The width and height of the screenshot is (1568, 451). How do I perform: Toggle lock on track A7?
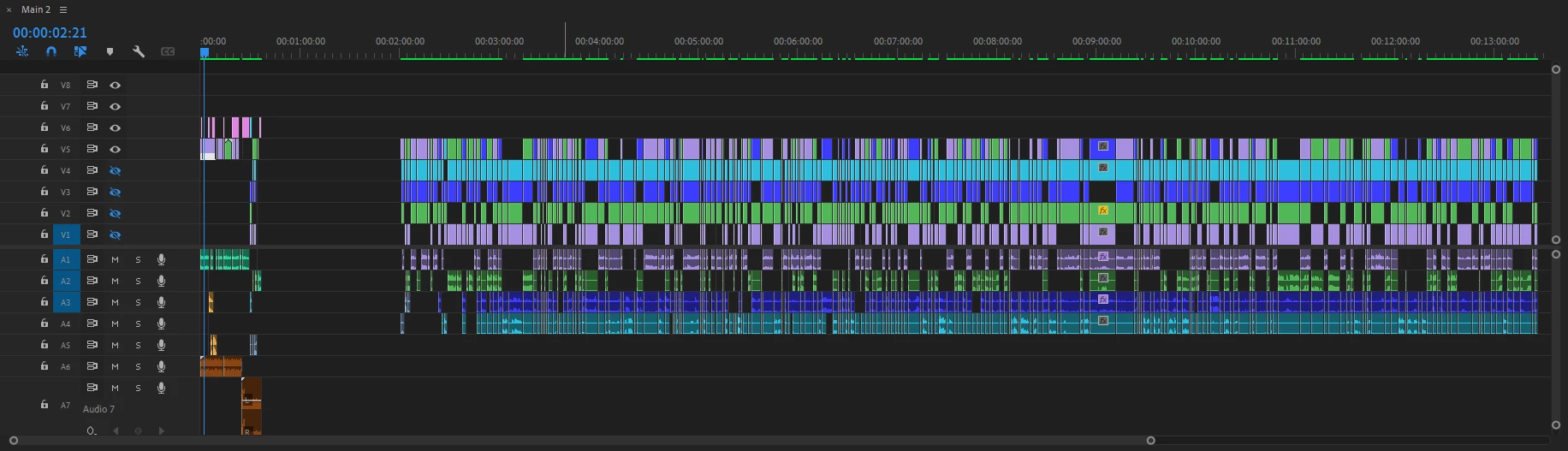pyautogui.click(x=44, y=405)
